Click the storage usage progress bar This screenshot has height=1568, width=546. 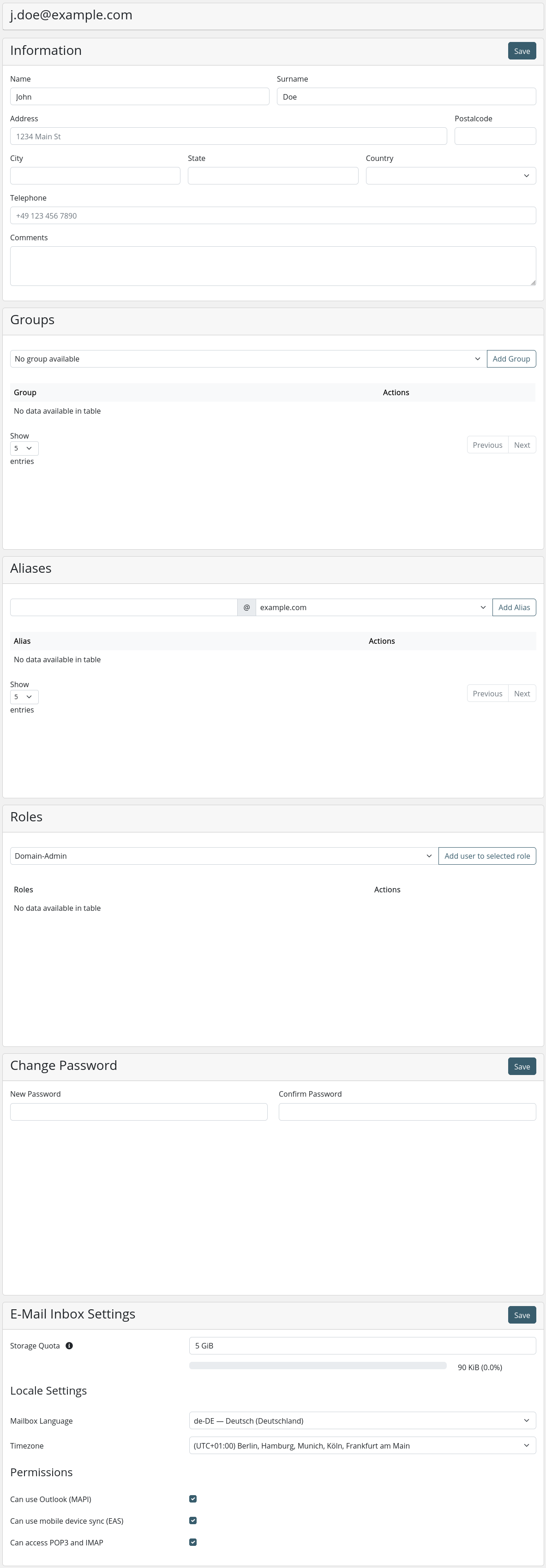[318, 1365]
